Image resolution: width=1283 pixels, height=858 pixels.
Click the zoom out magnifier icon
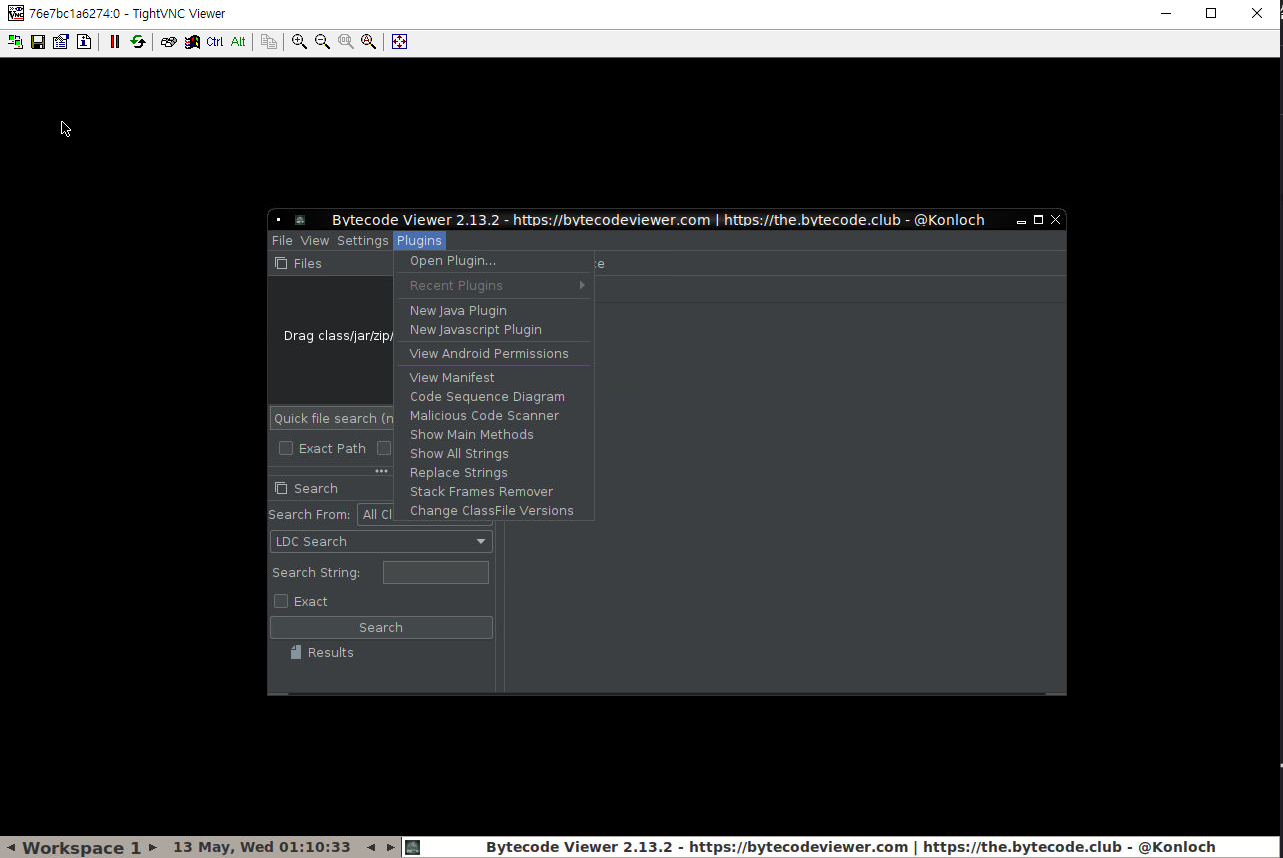coord(322,42)
